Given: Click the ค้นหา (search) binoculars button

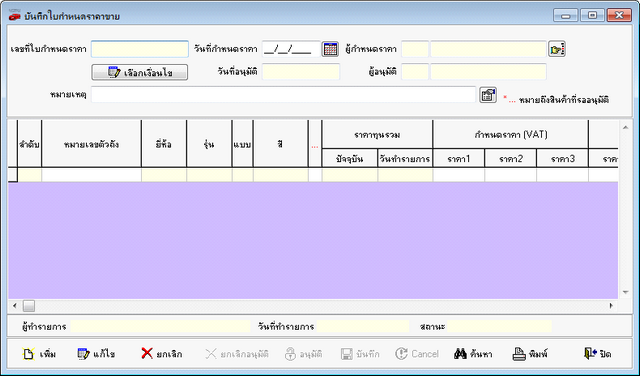Looking at the screenshot, I should point(473,354).
